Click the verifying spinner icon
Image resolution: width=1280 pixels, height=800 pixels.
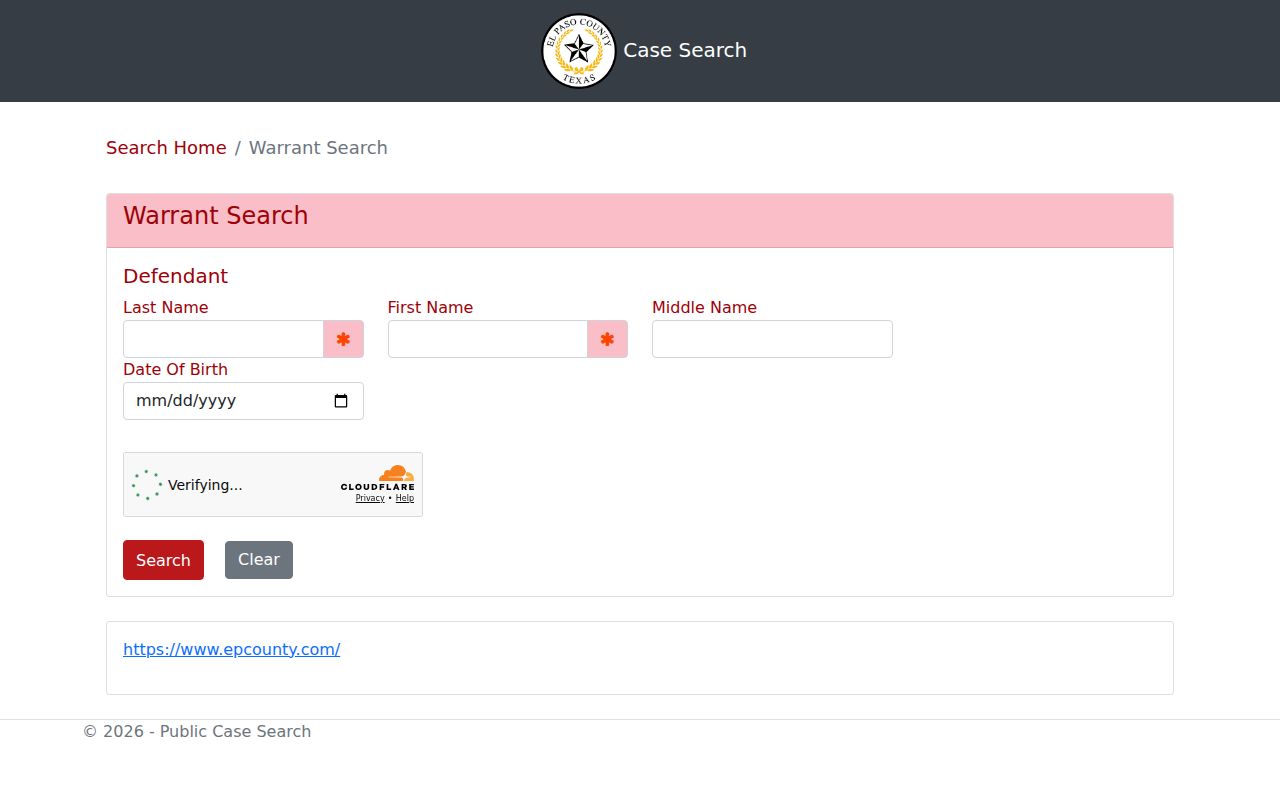coord(147,485)
